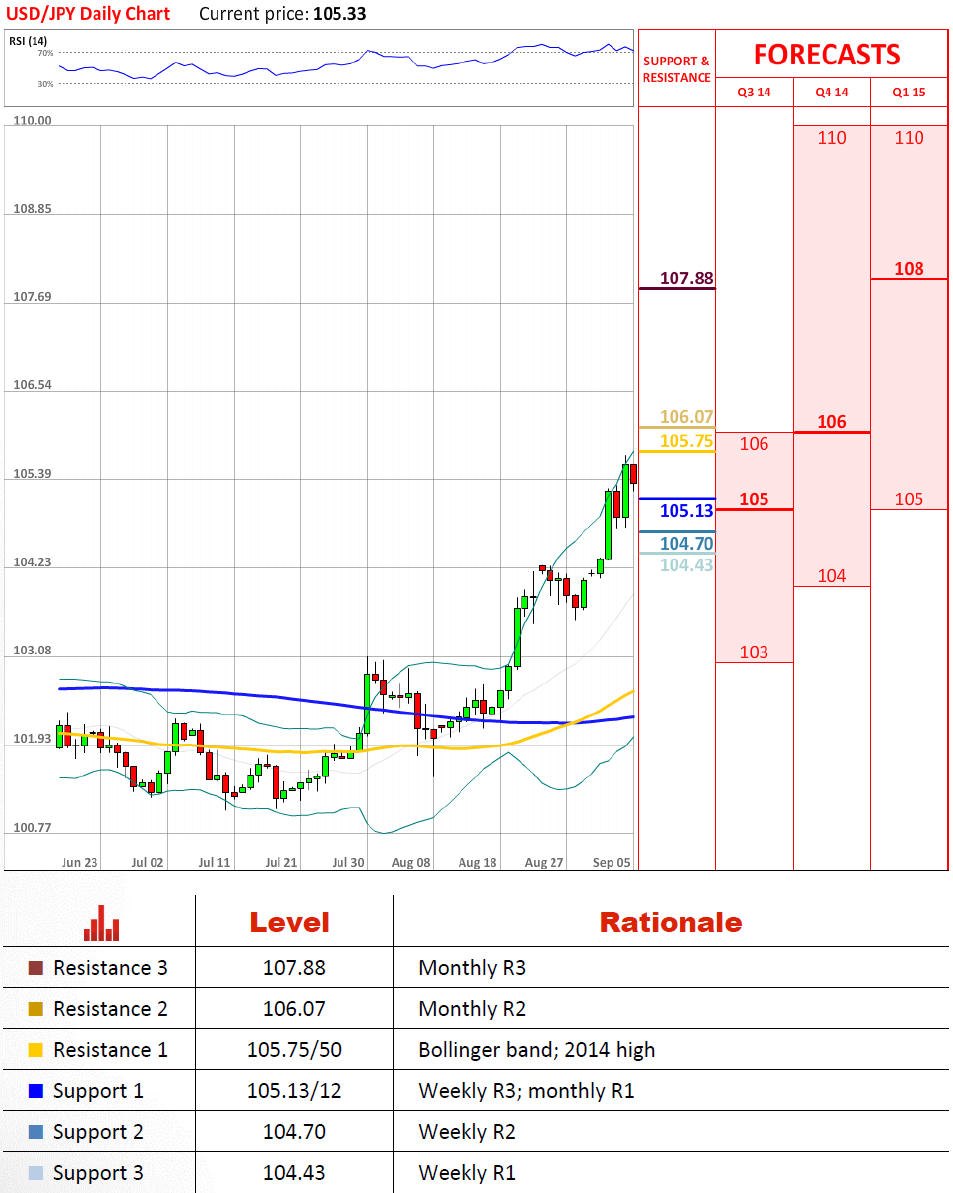
Task: Click the 107.88 resistance level label
Action: tap(686, 278)
